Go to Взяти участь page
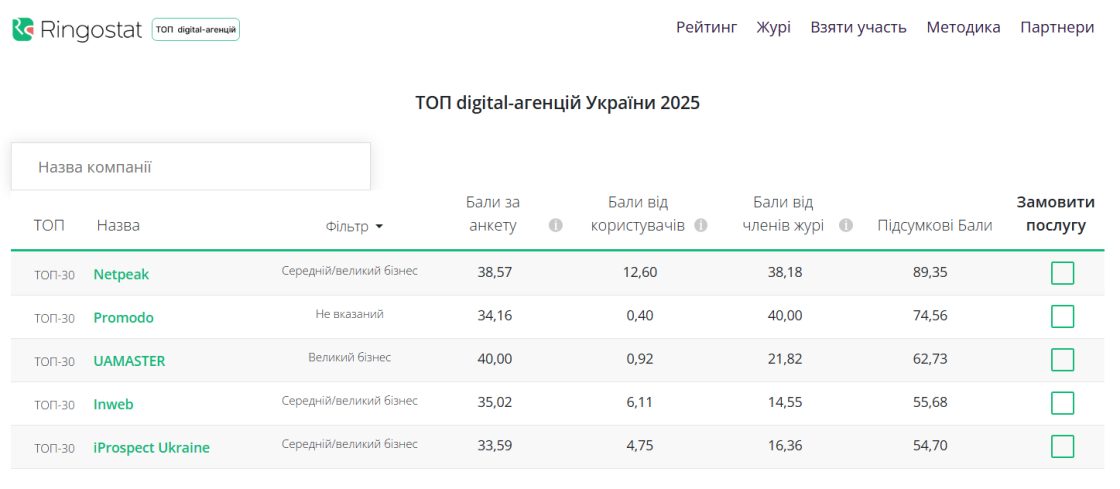This screenshot has width=1120, height=489. point(859,28)
